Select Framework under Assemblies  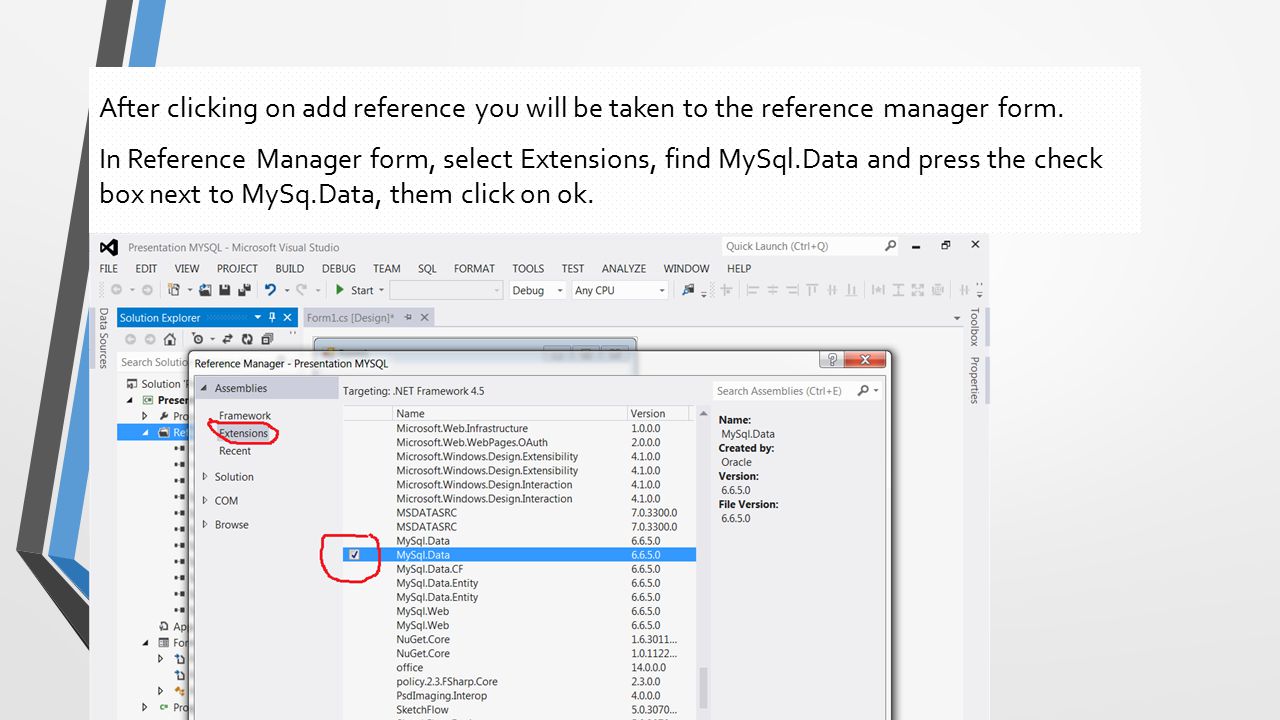(x=245, y=415)
